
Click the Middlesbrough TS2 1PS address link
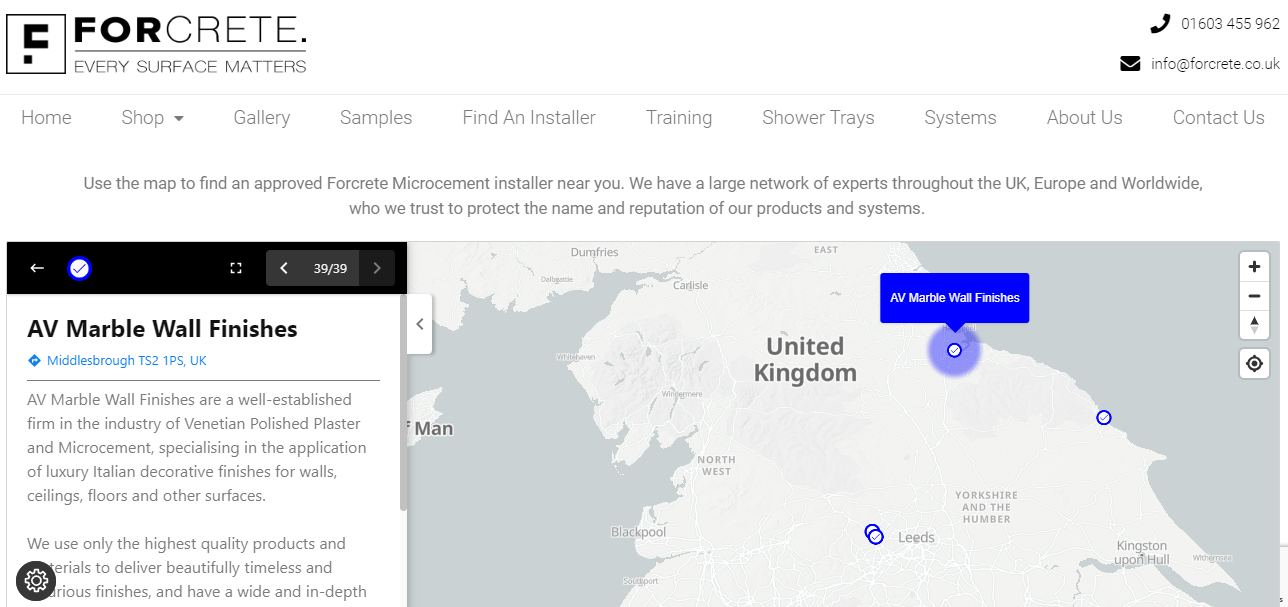coord(126,361)
